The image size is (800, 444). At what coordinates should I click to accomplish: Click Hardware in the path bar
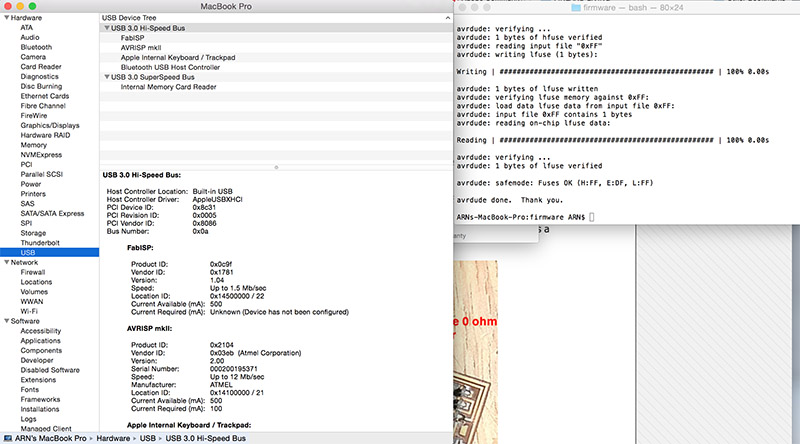click(x=113, y=438)
